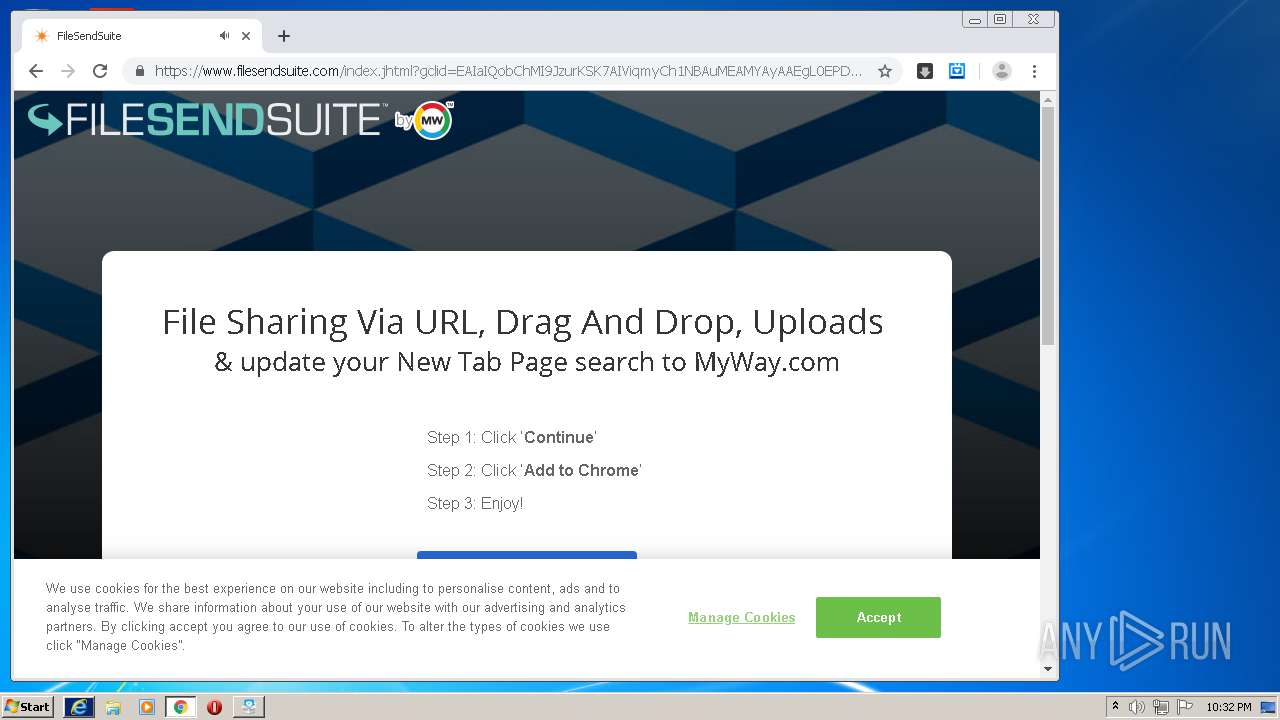Open the dark download extension icon
Screen dimensions: 1280x720
pos(925,71)
